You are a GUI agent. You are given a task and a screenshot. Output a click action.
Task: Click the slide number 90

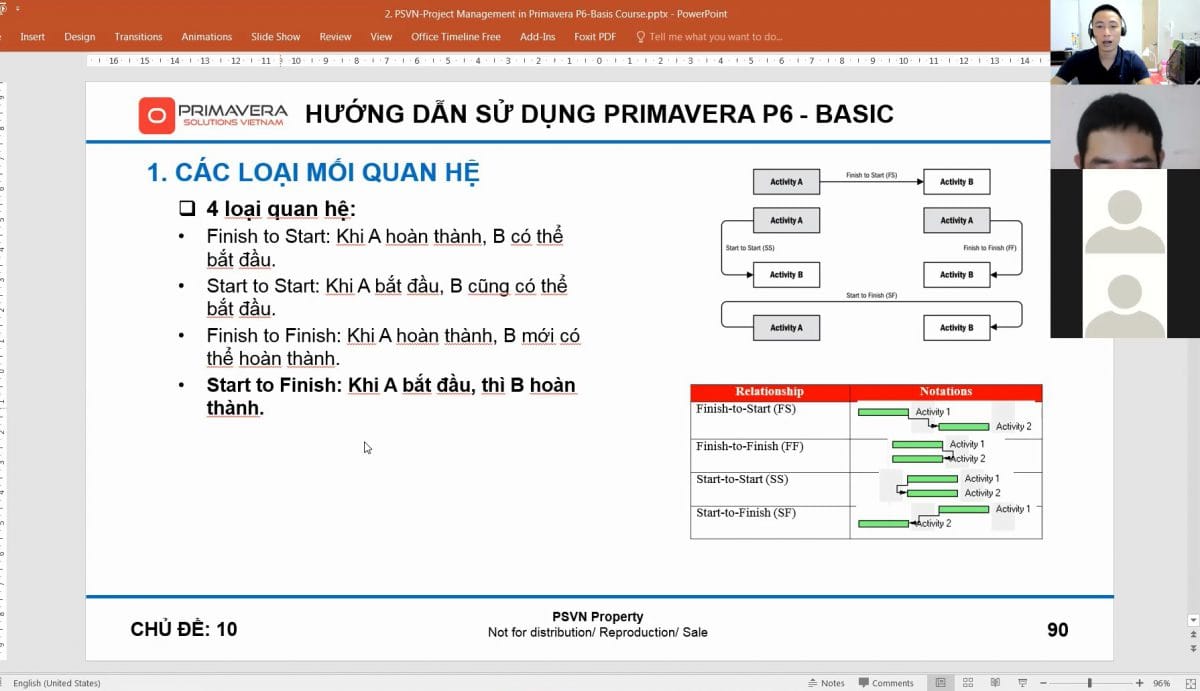[1057, 629]
